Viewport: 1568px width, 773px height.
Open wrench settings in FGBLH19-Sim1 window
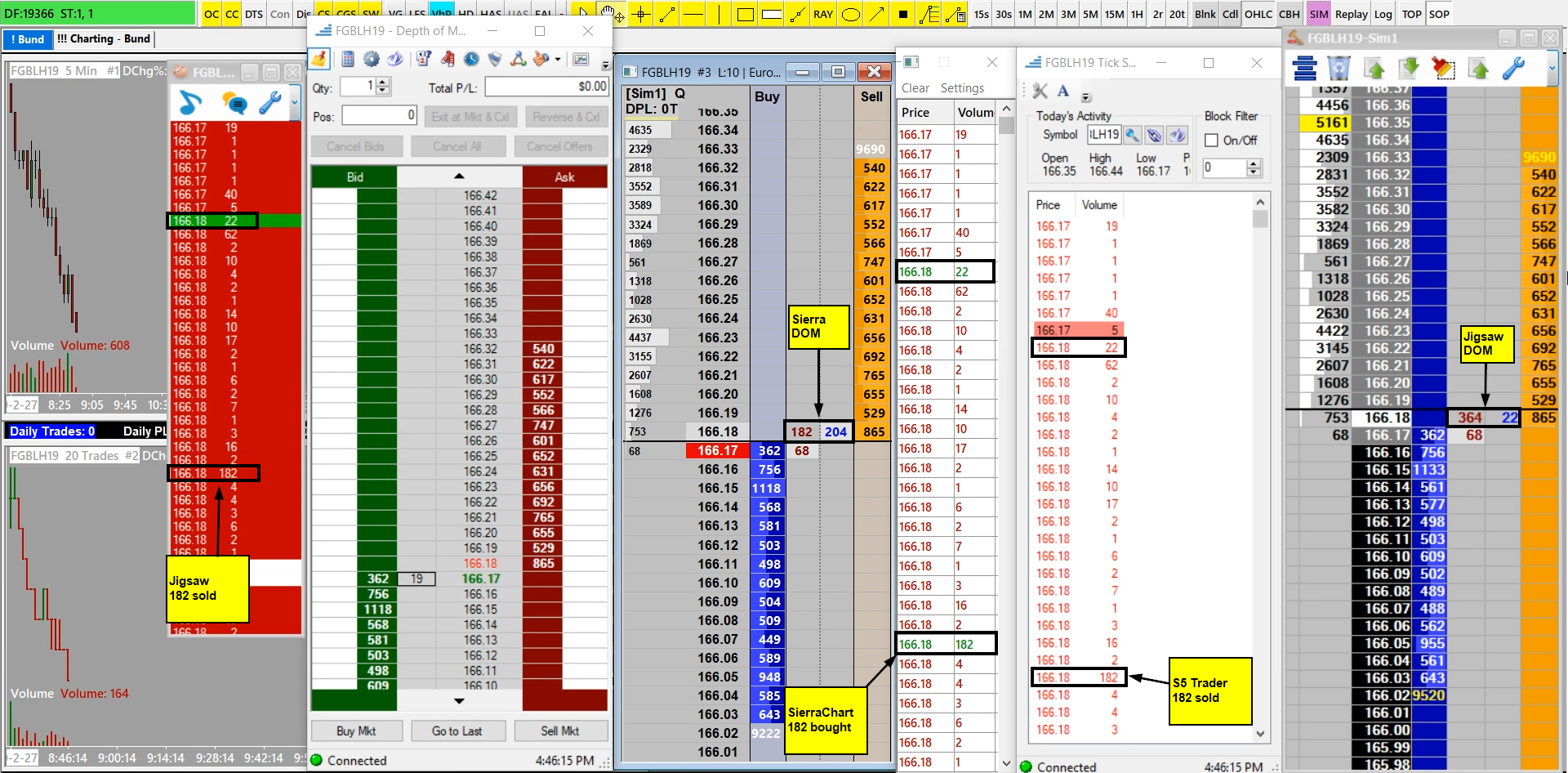1513,68
